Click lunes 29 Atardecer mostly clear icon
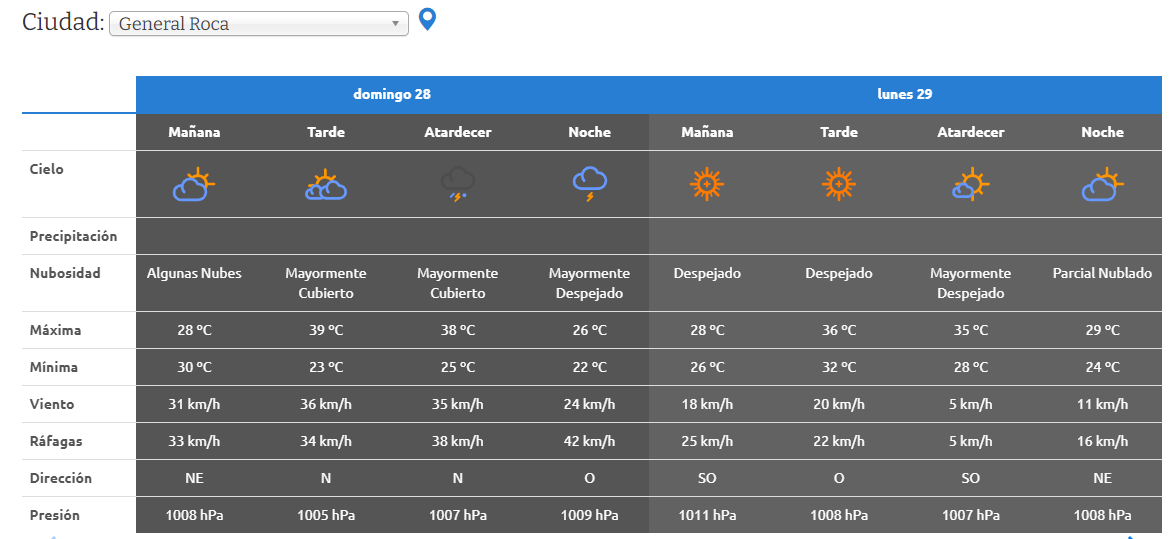This screenshot has height=539, width=1169. click(x=971, y=184)
